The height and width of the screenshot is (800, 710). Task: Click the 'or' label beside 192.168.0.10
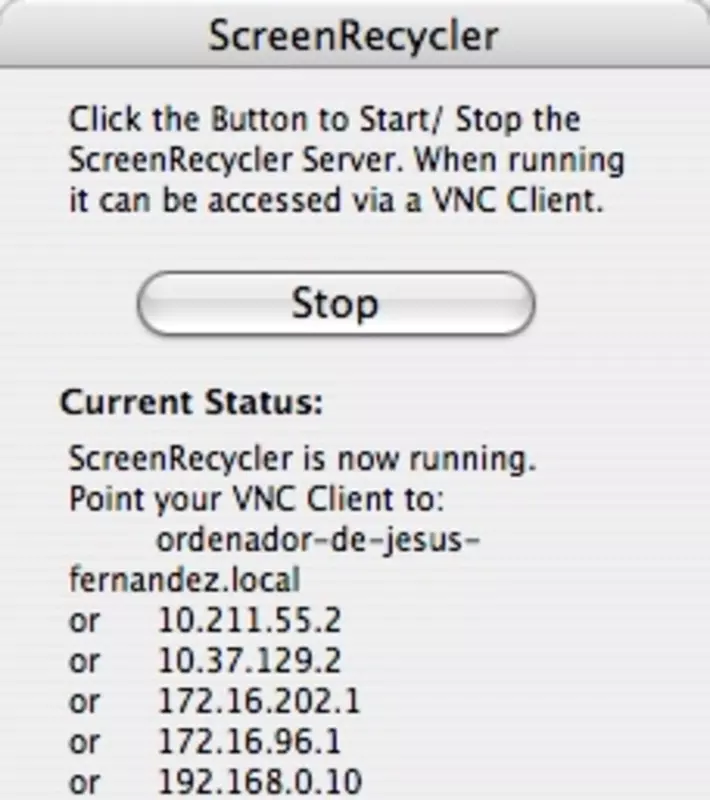(84, 784)
